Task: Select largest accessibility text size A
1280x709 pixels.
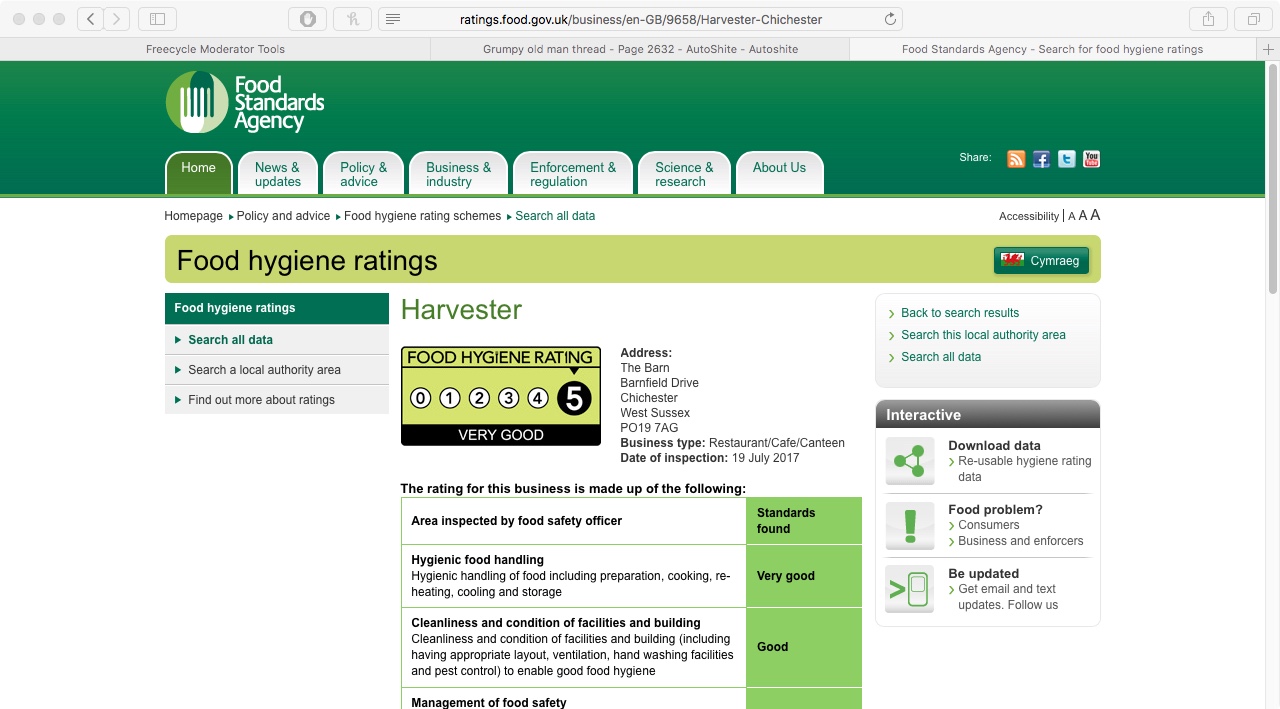Action: [1095, 215]
